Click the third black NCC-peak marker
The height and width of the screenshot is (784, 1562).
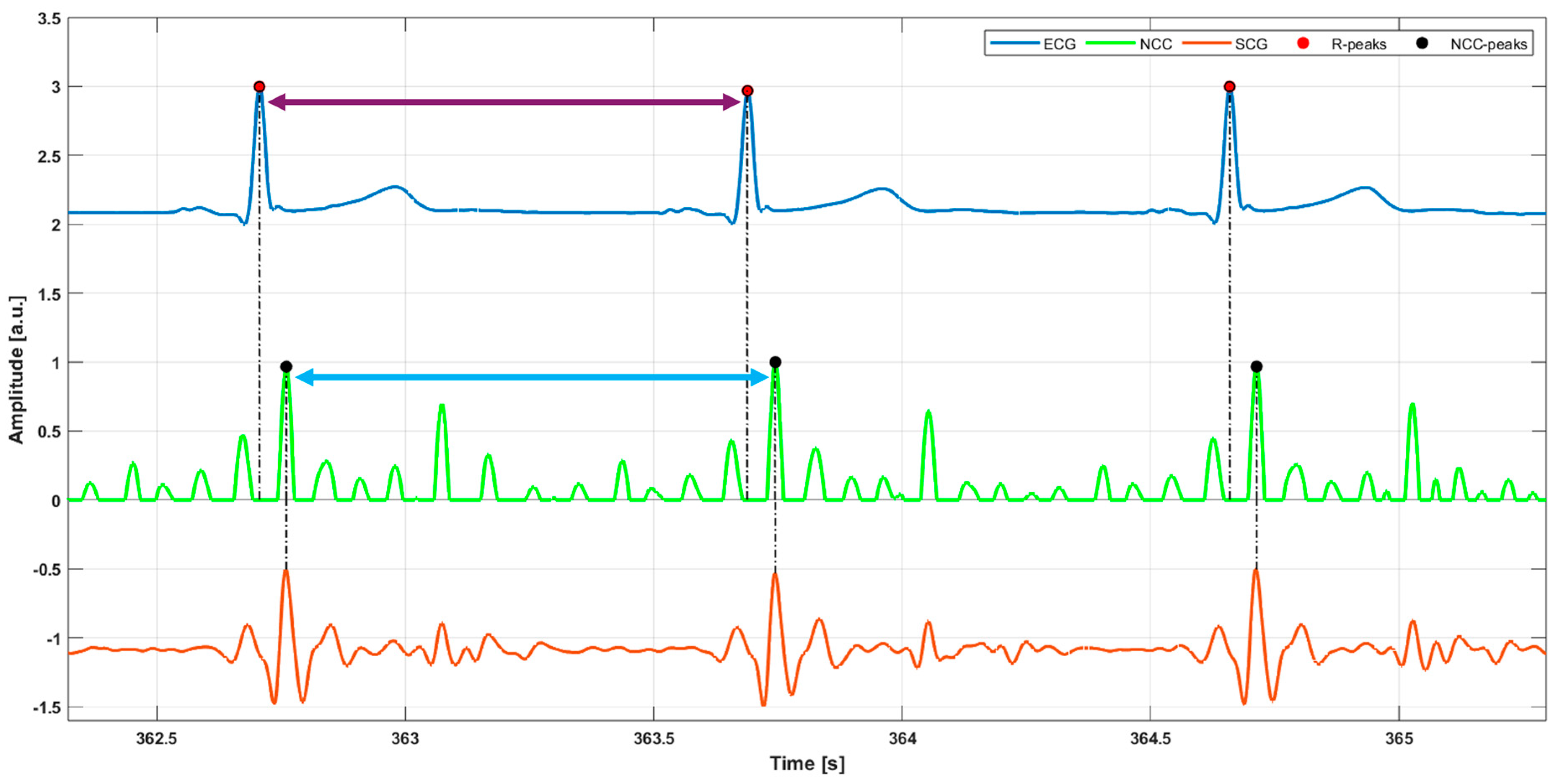click(x=1257, y=366)
